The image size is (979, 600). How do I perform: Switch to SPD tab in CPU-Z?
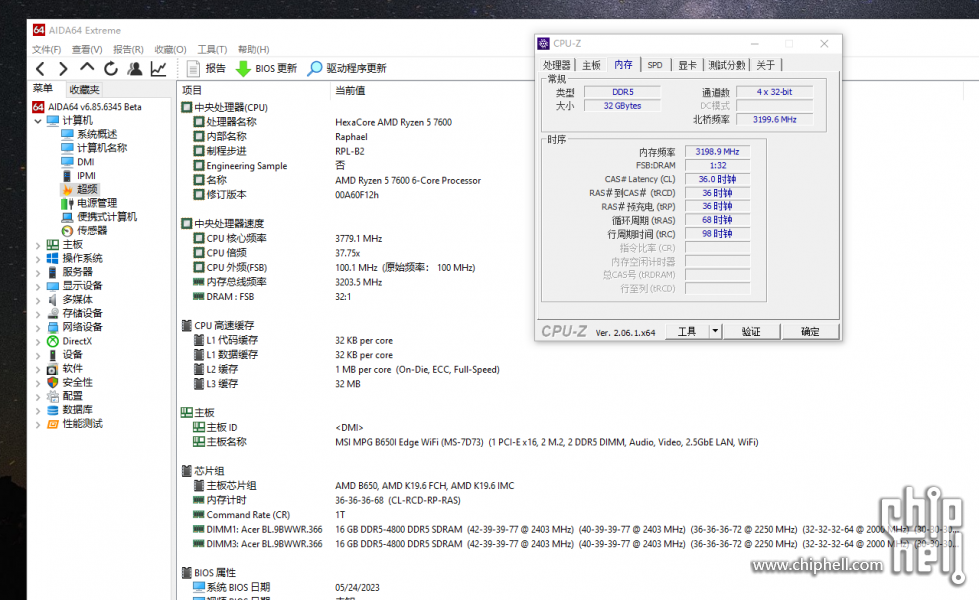pyautogui.click(x=655, y=65)
